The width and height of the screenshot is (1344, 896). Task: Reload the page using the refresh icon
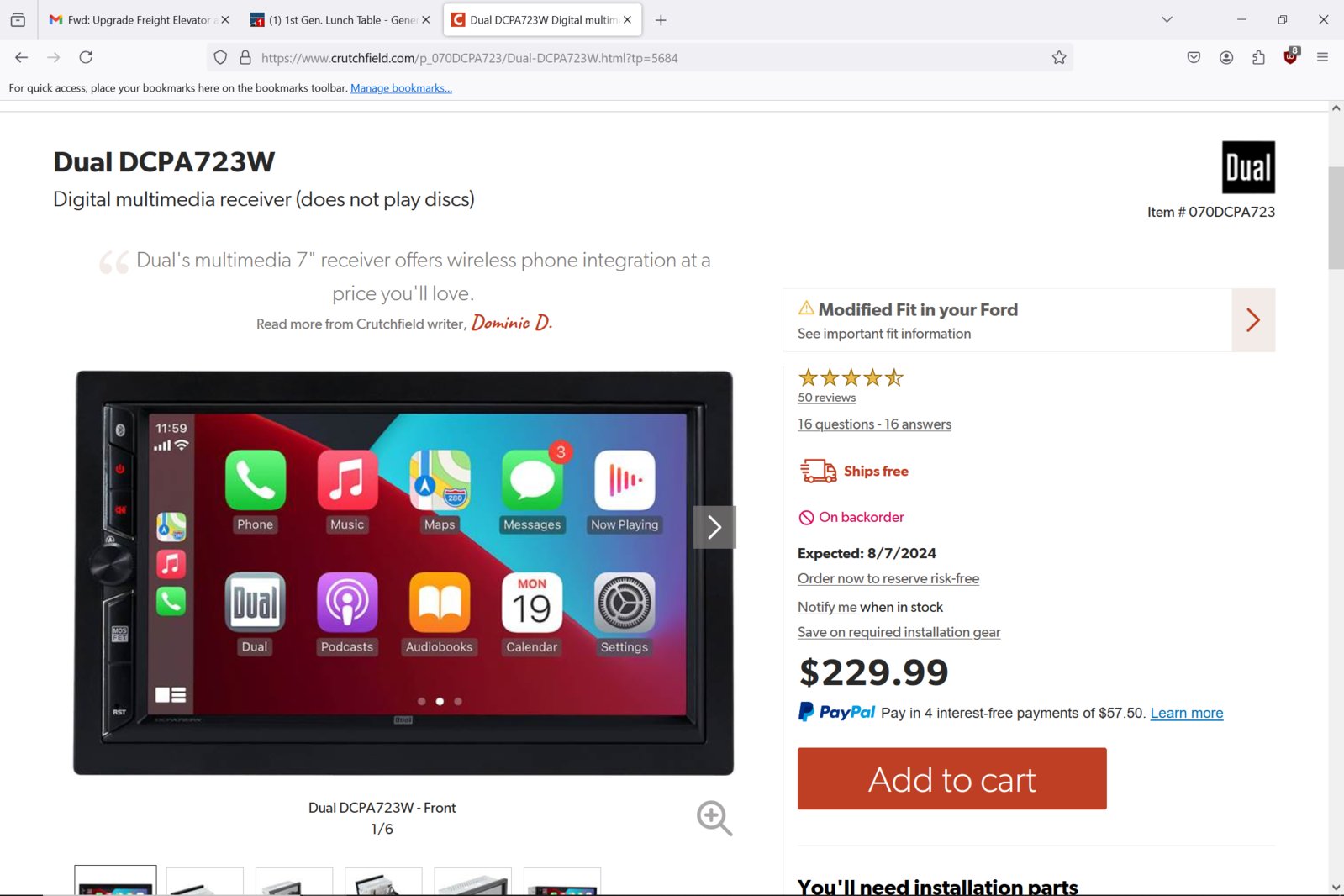coord(86,58)
